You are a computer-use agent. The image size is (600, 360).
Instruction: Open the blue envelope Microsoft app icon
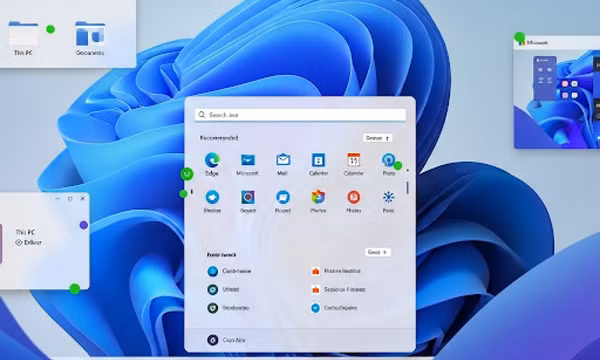pos(248,160)
